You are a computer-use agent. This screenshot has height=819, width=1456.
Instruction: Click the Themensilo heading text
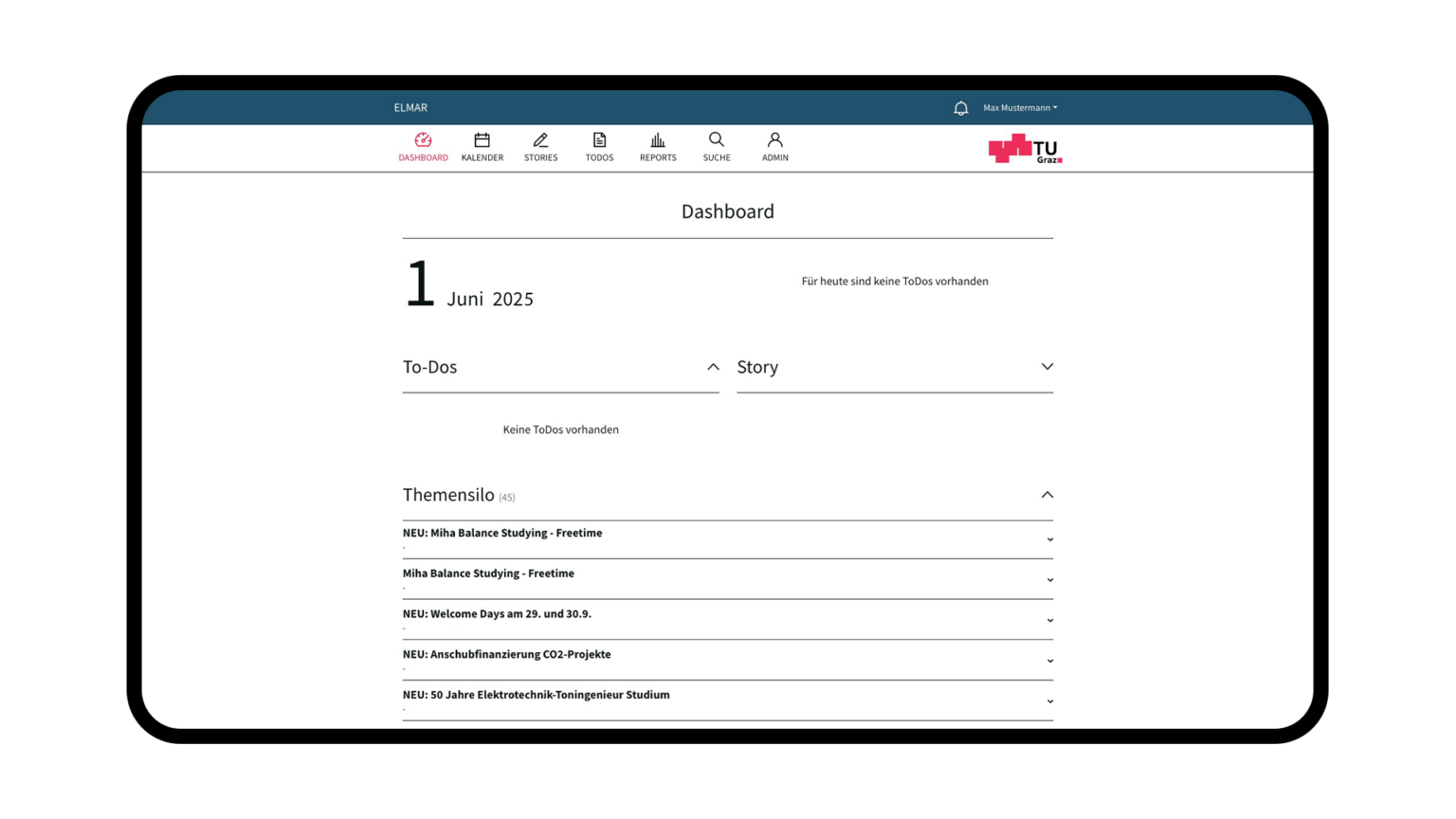pyautogui.click(x=448, y=495)
